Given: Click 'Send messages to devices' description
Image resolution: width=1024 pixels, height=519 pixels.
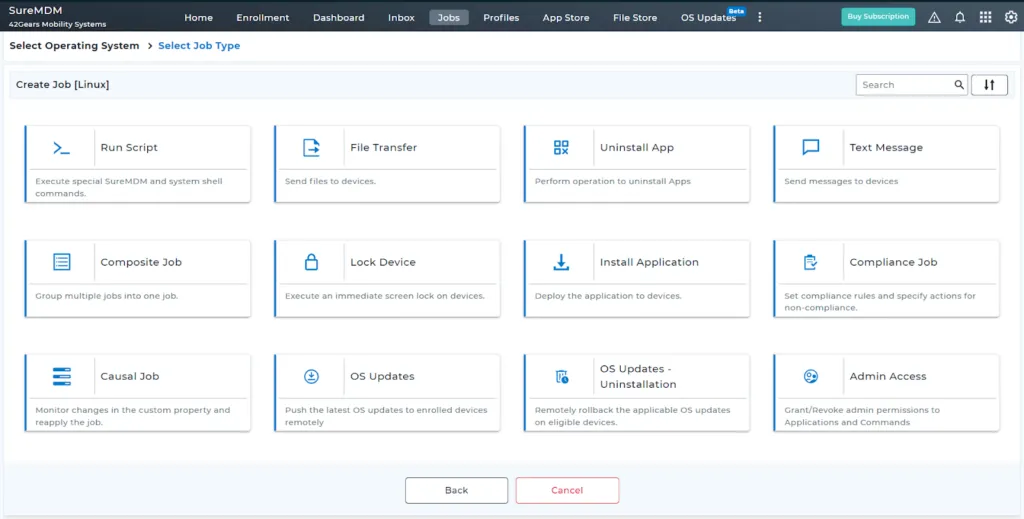Looking at the screenshot, I should pos(841,181).
